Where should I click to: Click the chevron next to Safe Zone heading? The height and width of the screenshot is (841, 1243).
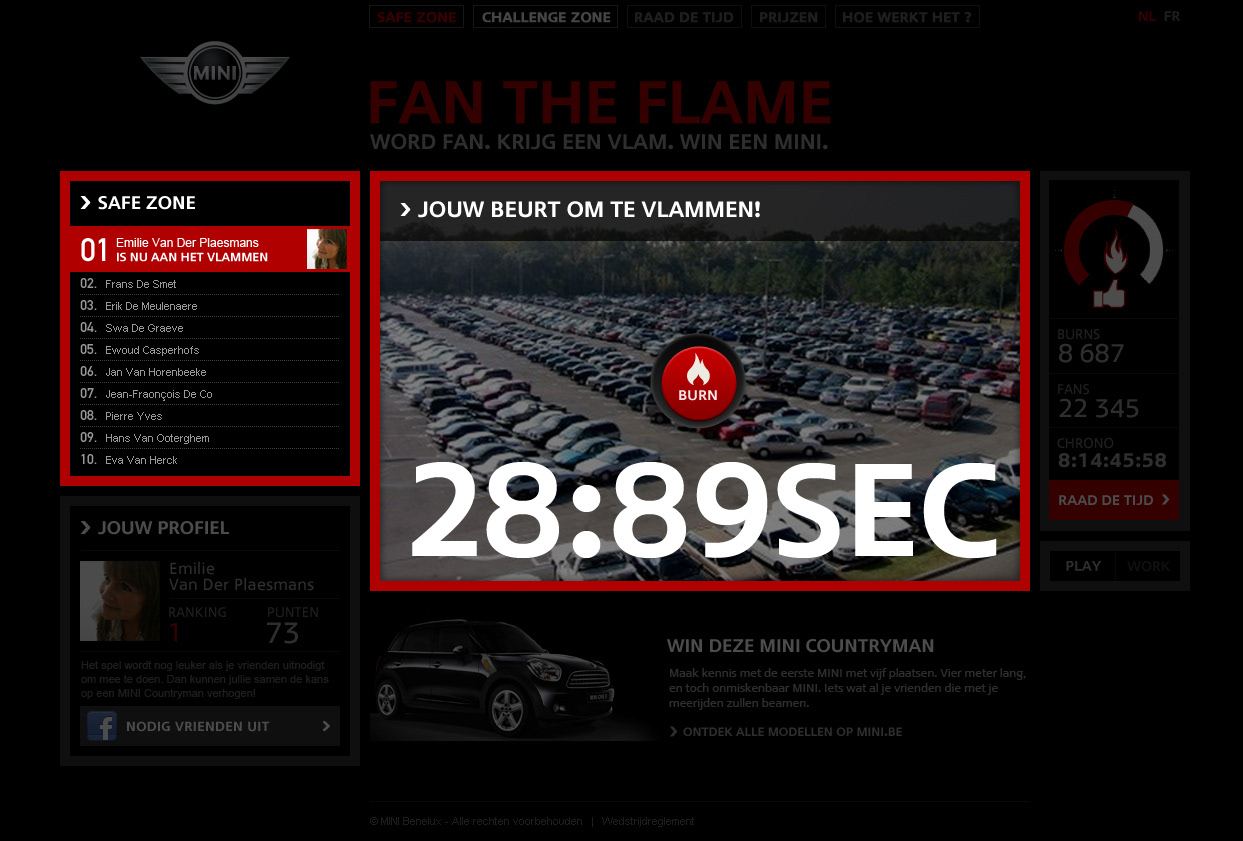click(x=86, y=203)
